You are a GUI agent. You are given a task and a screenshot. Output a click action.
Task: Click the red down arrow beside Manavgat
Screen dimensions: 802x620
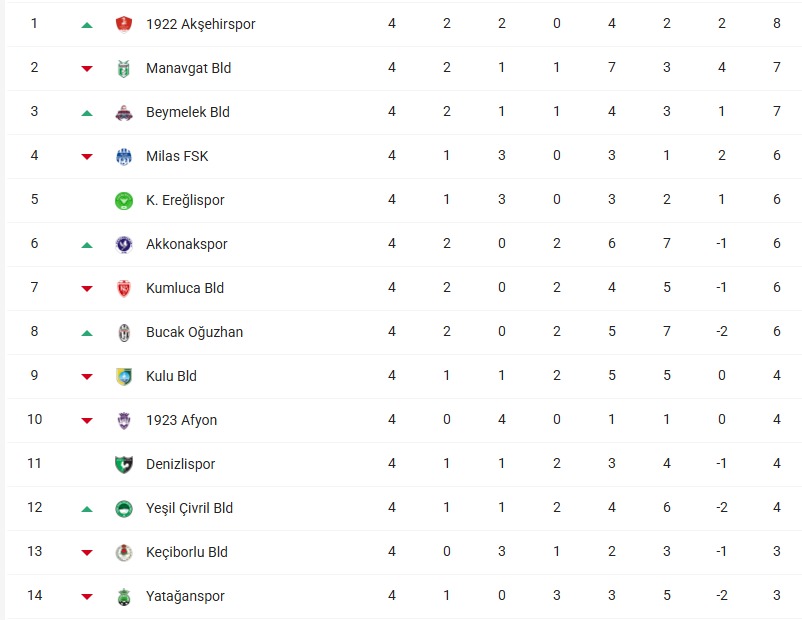(87, 69)
